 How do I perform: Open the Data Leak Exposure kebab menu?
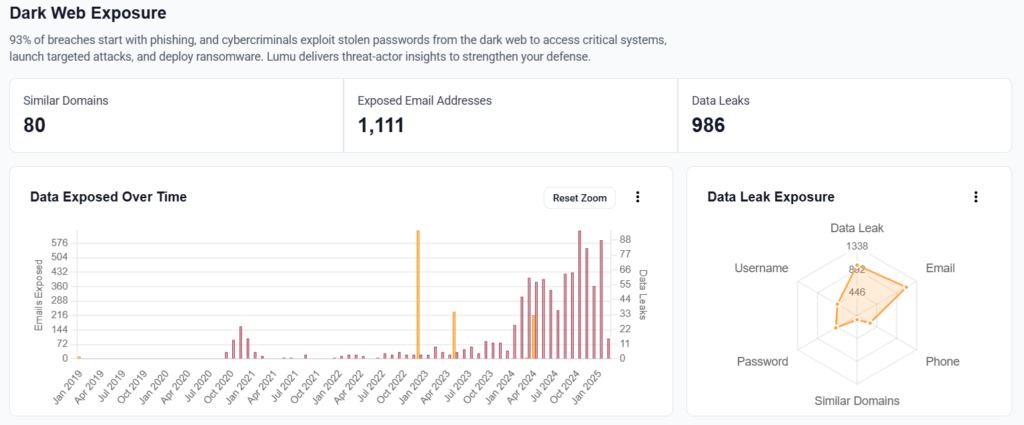pyautogui.click(x=976, y=198)
